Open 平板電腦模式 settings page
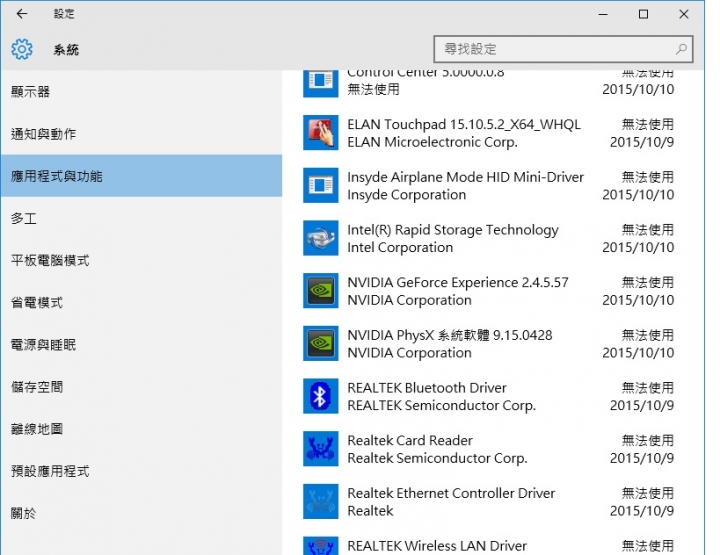 pos(141,261)
